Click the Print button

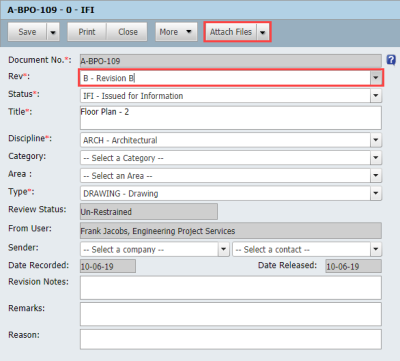87,32
